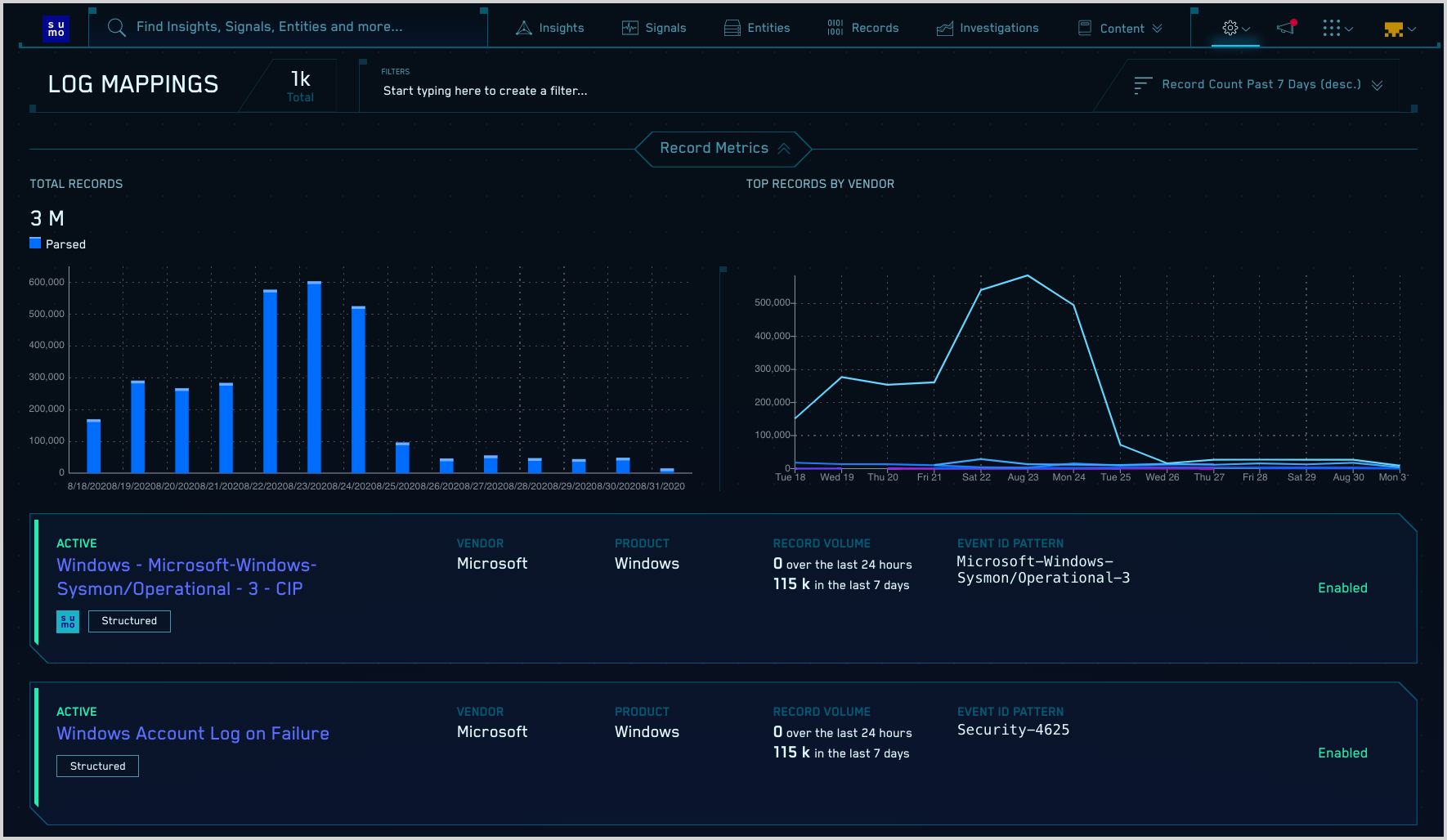This screenshot has width=1447, height=840.
Task: Toggle Enabled status for Sysmon mapping
Action: (x=1342, y=588)
